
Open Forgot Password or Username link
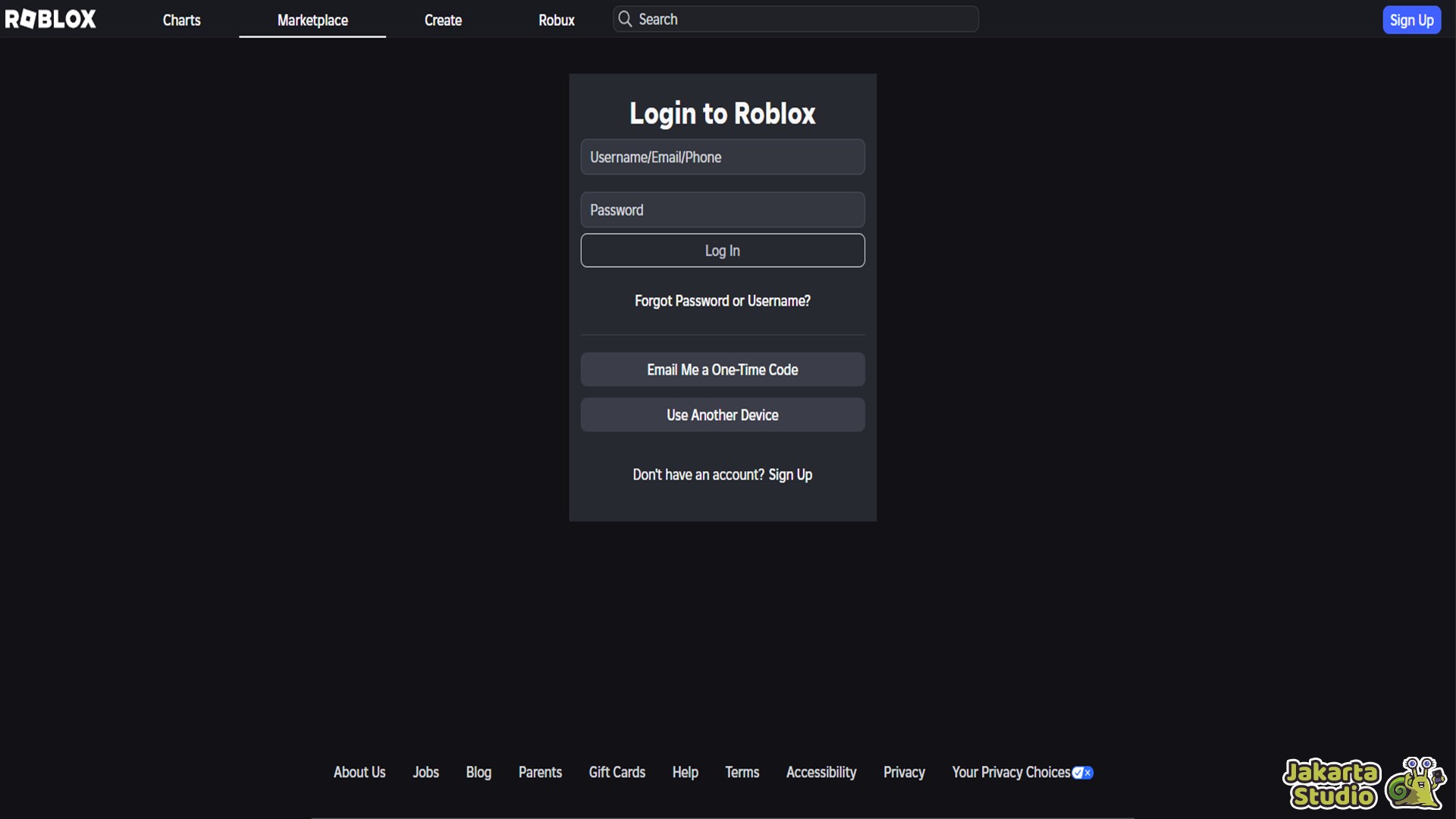coord(722,301)
